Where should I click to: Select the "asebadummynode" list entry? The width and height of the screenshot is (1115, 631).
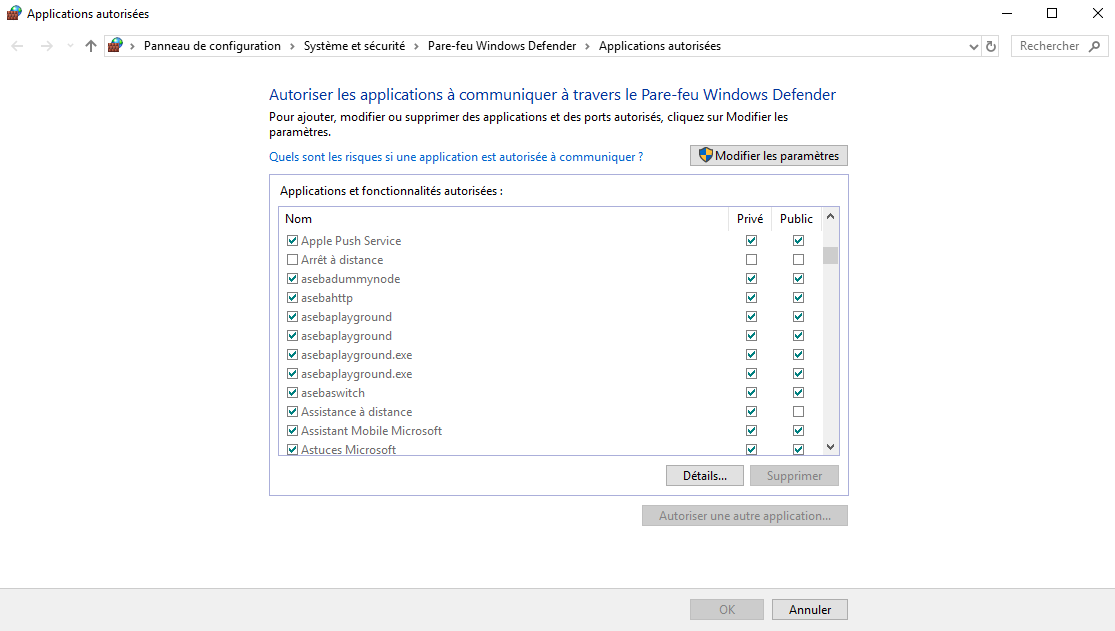(351, 280)
